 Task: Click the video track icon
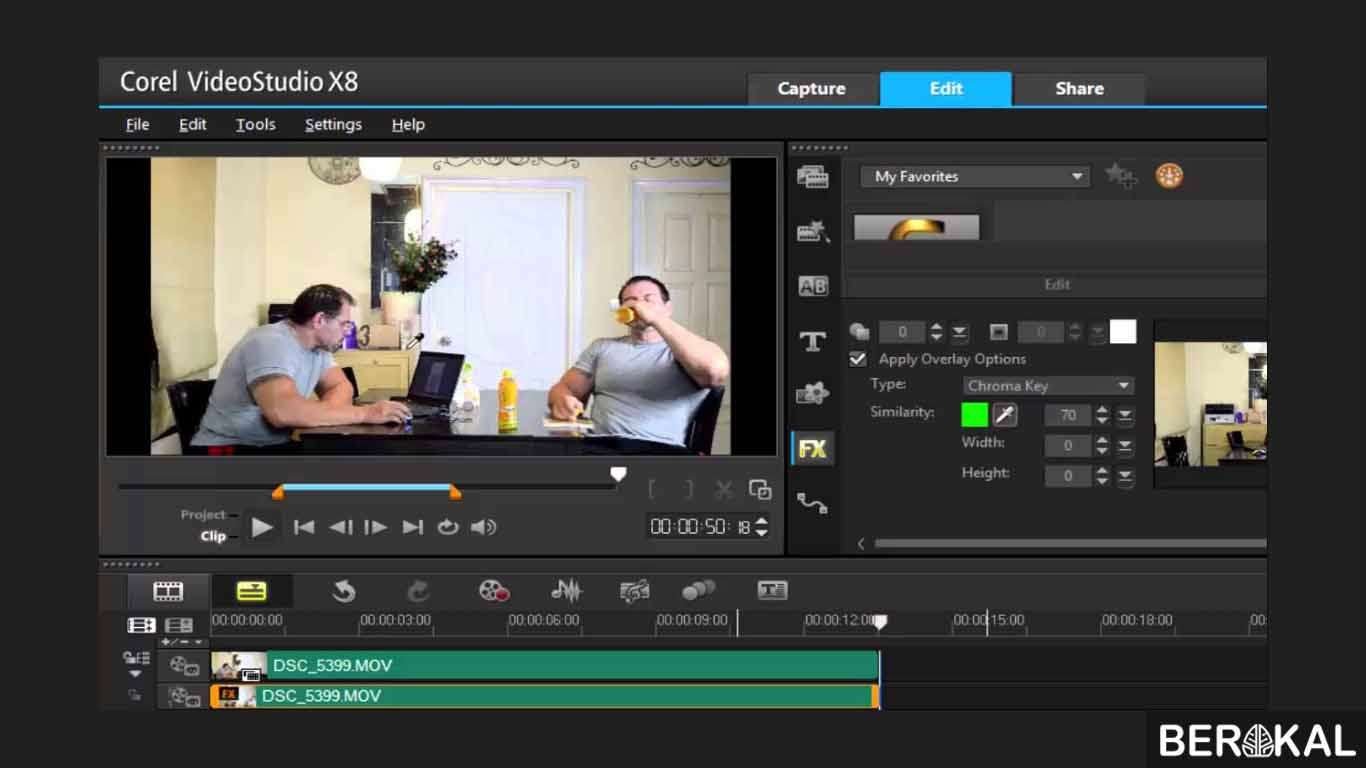(184, 665)
